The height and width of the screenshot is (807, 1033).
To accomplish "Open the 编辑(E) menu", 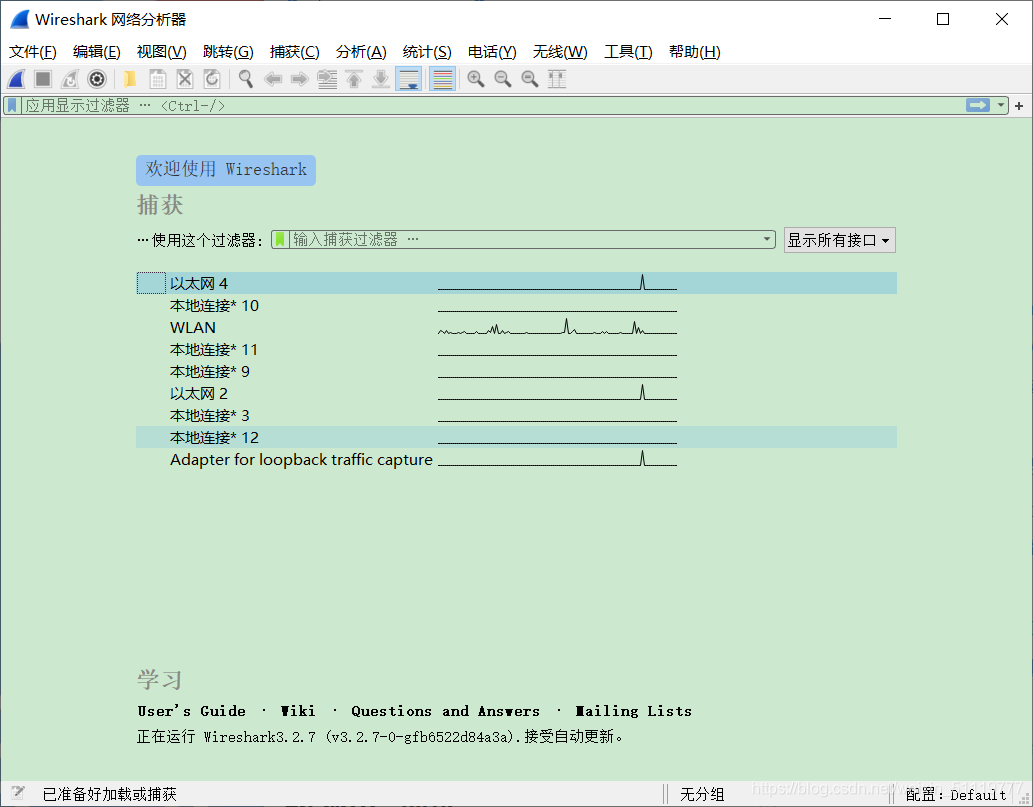I will point(96,51).
